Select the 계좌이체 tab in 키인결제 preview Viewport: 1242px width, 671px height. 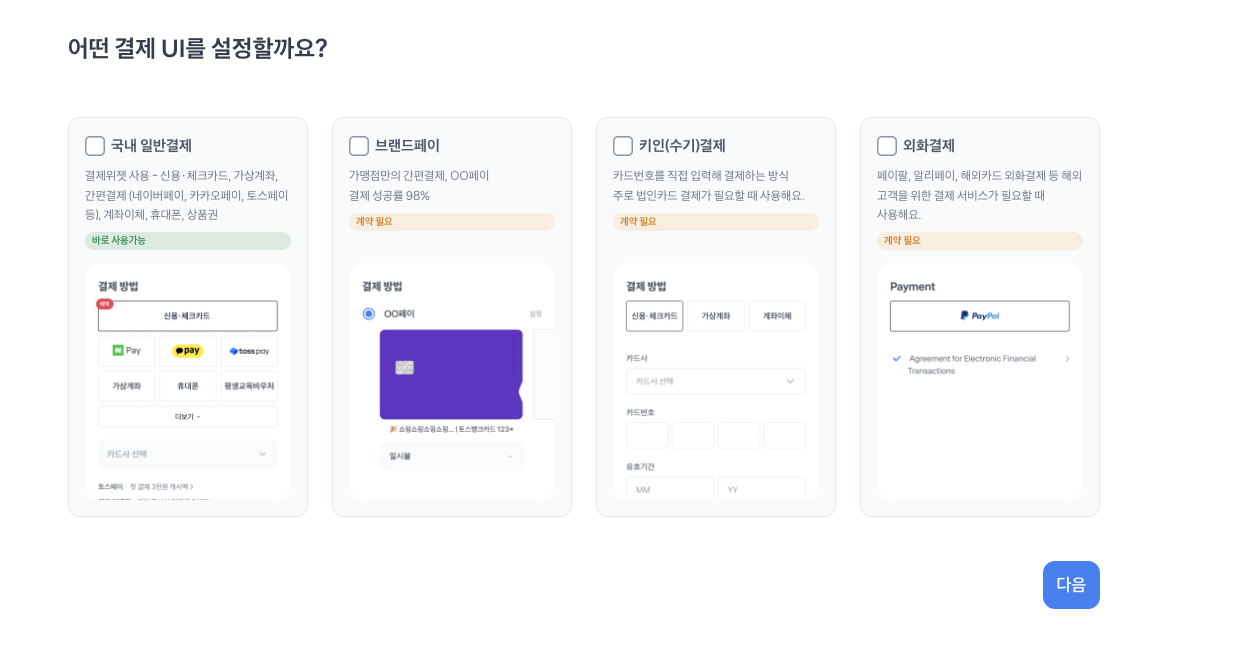tap(777, 316)
